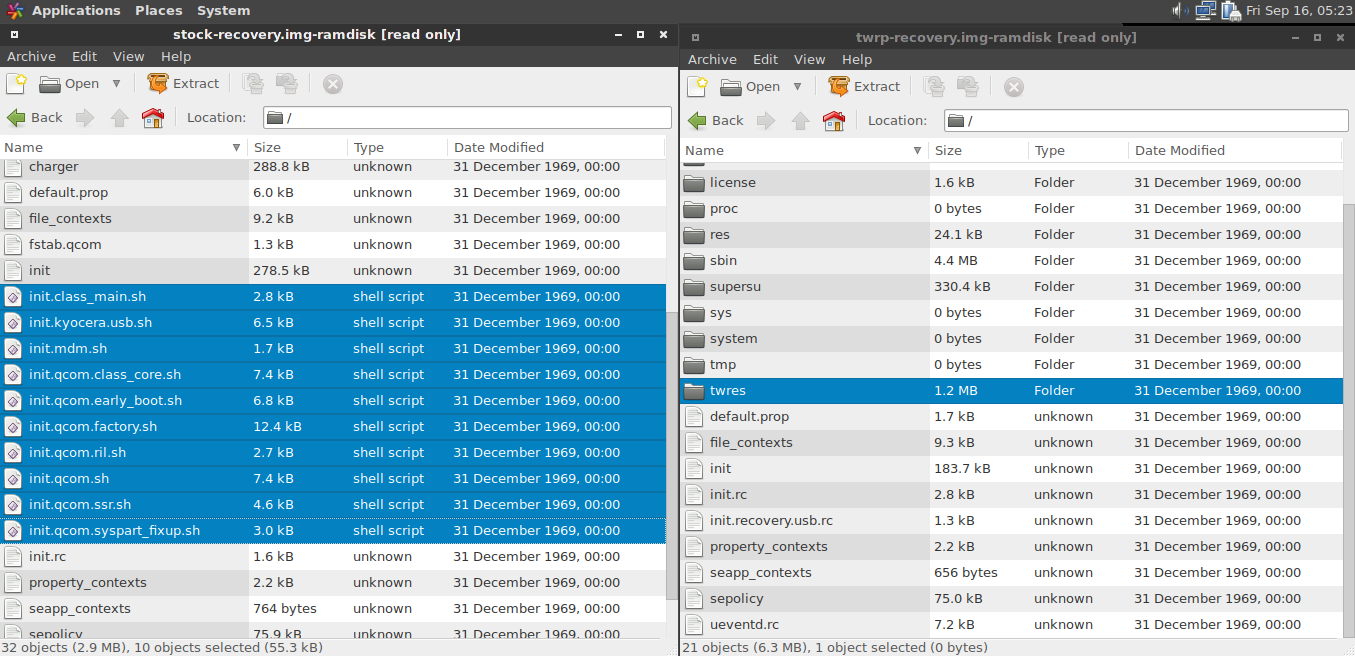Screen dimensions: 1355x656
Task: Expand Open recent dropdown arrow in twrp-recovery window
Action: coord(797,87)
